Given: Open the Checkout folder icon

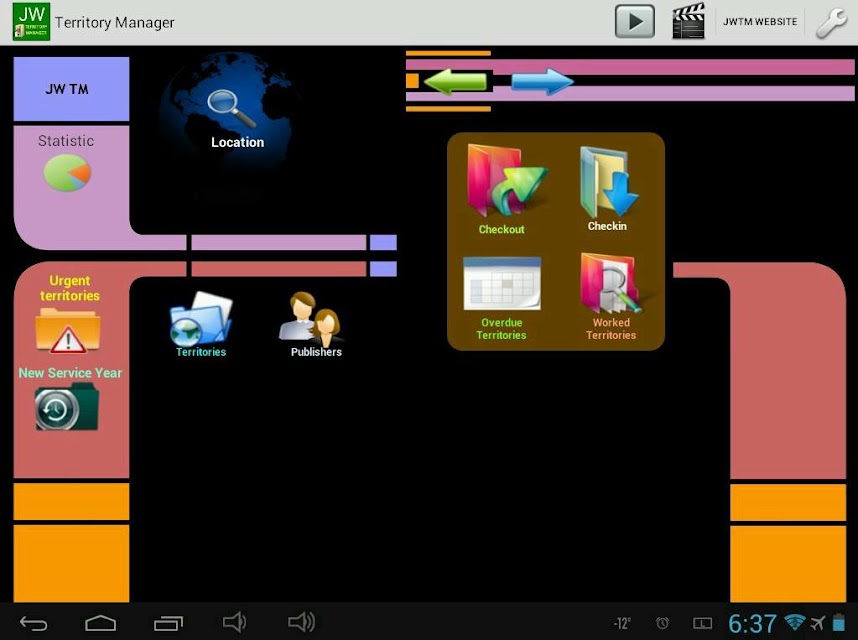Looking at the screenshot, I should (x=505, y=182).
